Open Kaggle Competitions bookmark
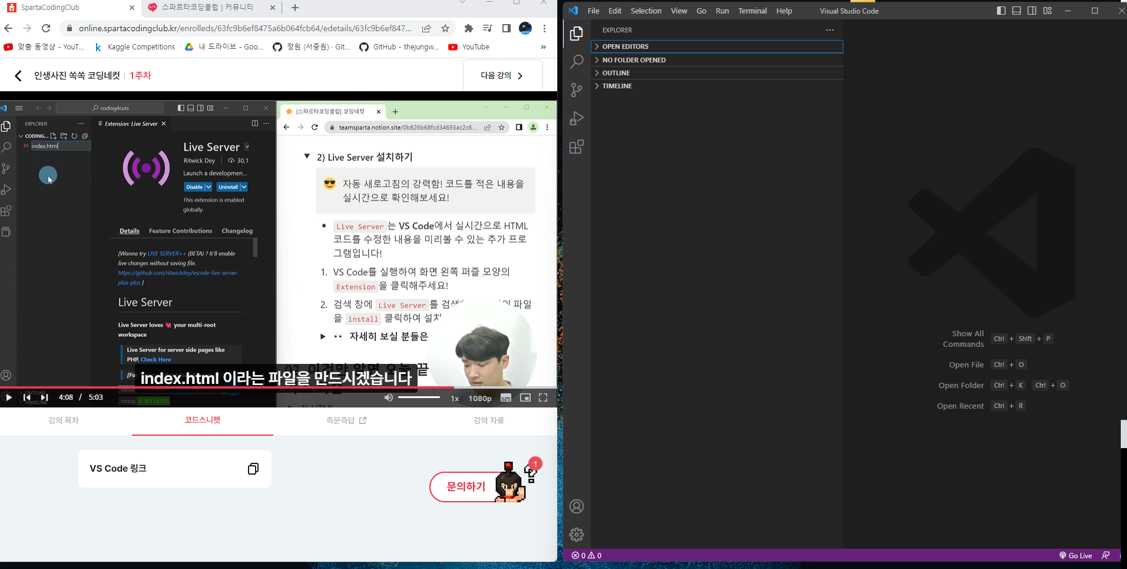Viewport: 1127px width, 569px height. [134, 47]
